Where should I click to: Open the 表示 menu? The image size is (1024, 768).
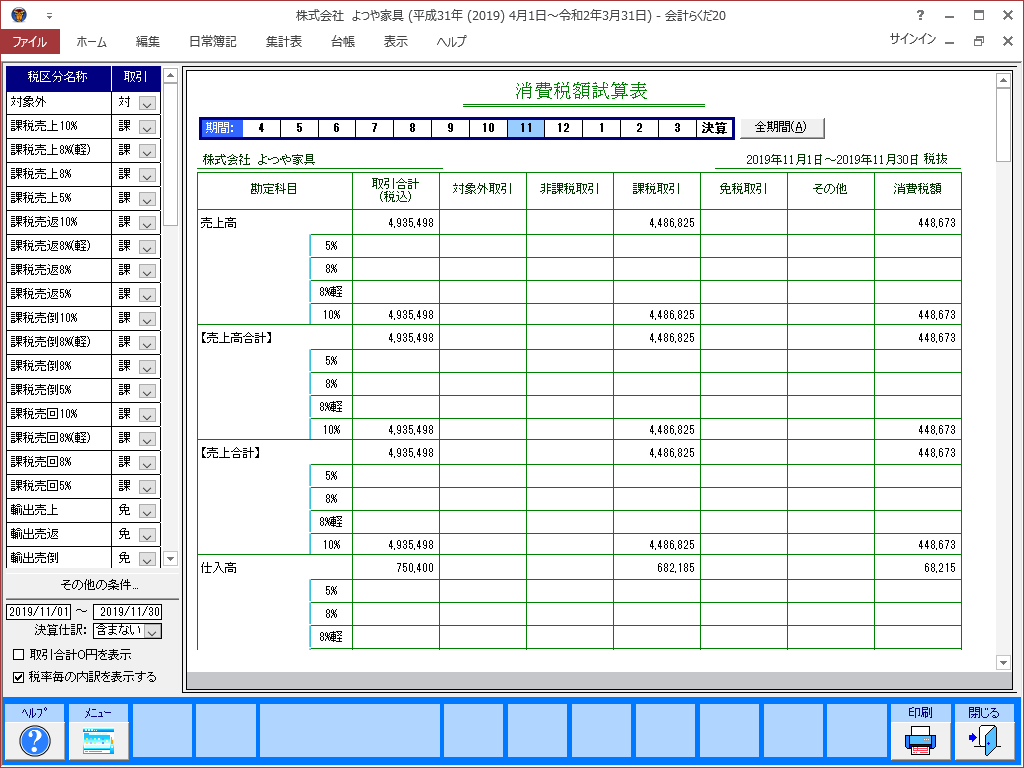click(396, 41)
